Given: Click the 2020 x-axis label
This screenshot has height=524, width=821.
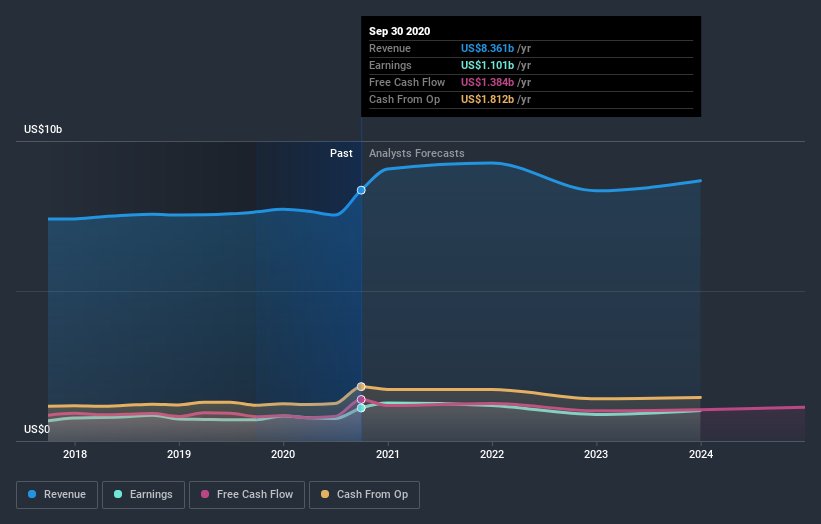Looking at the screenshot, I should tap(283, 454).
